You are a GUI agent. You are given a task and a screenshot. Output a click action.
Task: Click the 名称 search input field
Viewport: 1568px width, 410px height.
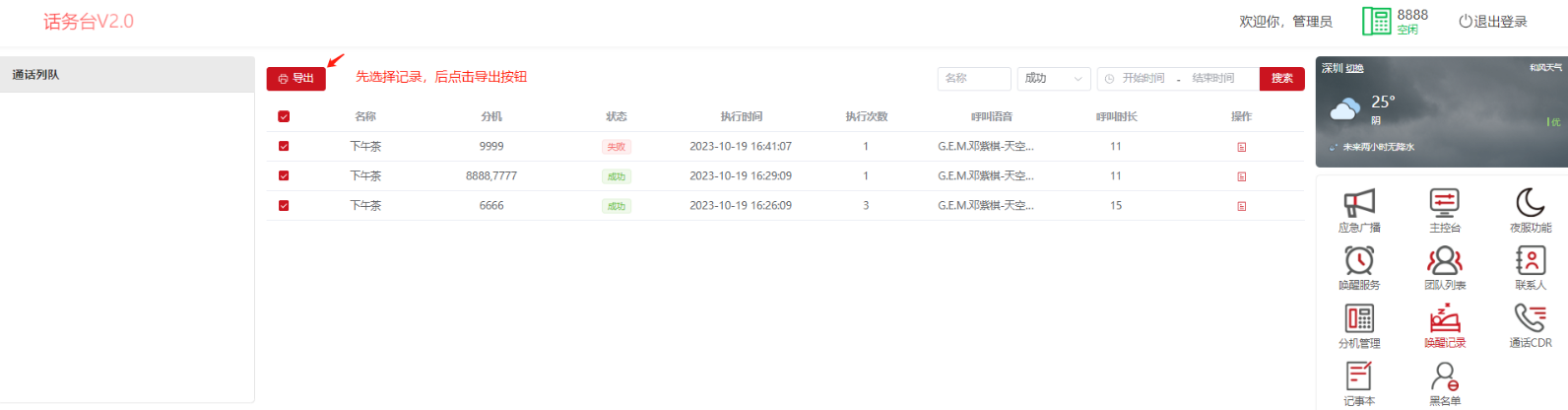pos(973,79)
